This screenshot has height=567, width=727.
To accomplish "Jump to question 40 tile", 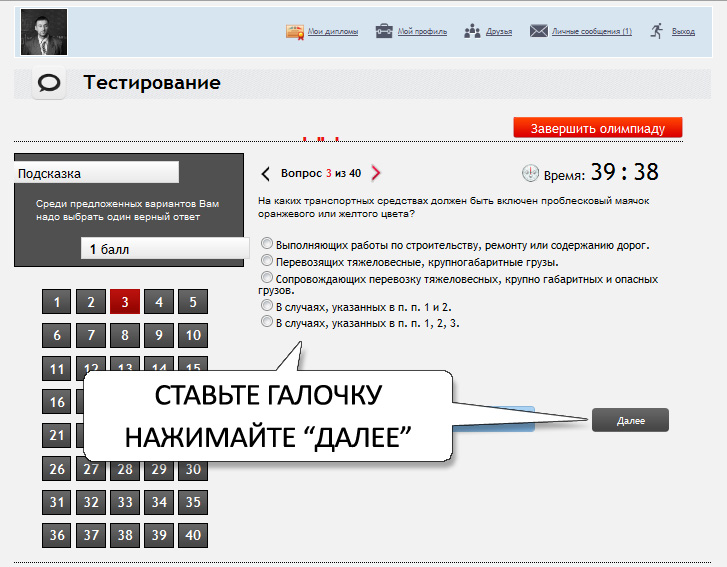I will 193,535.
